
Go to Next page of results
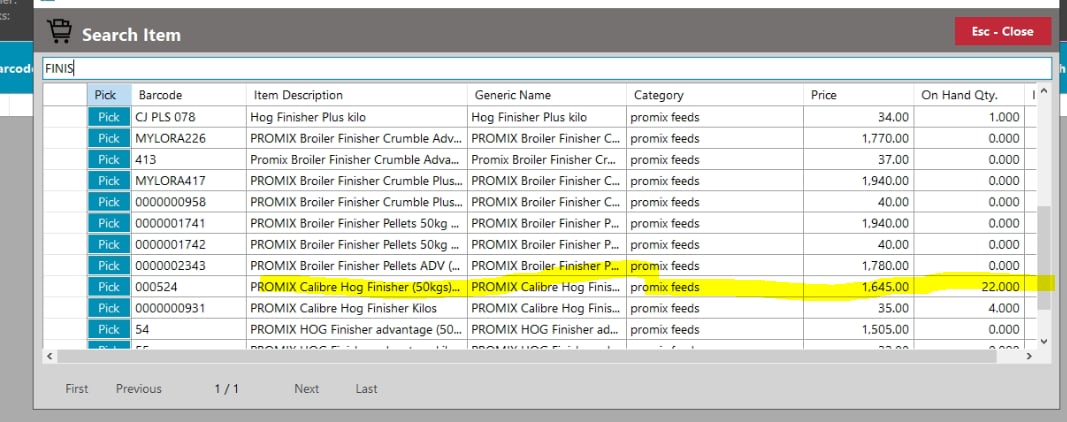click(306, 389)
